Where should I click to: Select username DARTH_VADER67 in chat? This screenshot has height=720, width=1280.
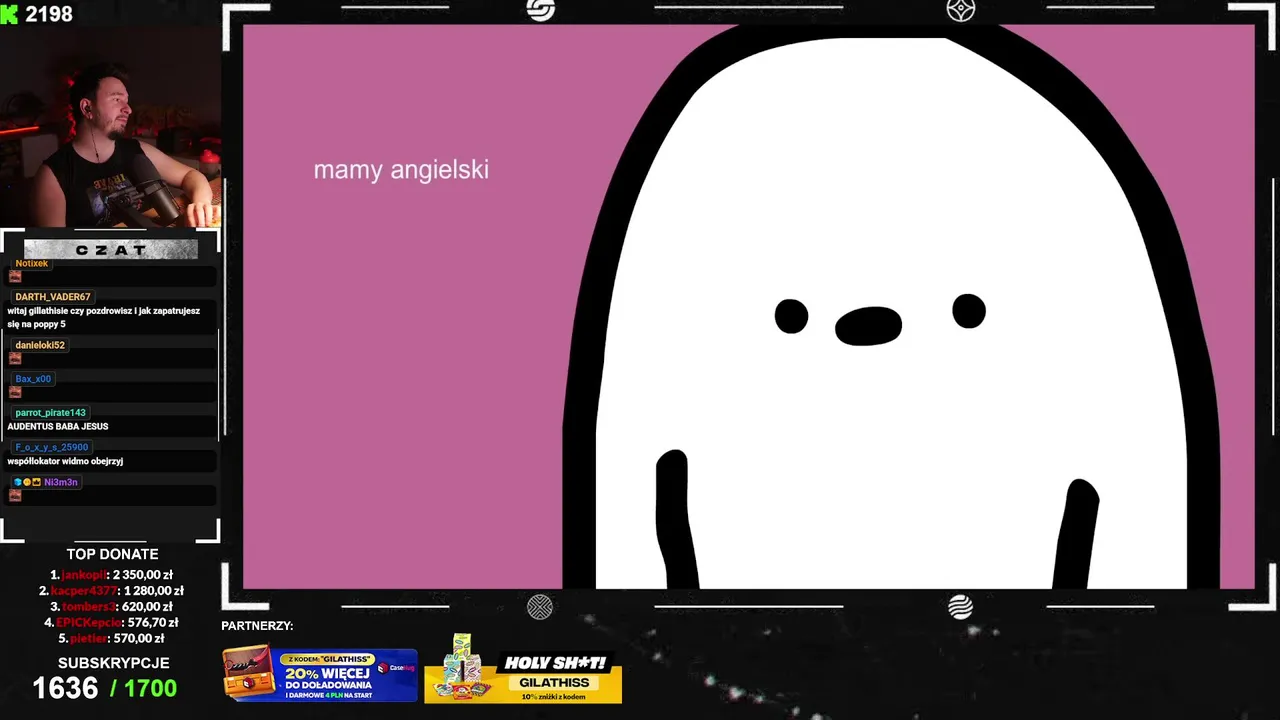pyautogui.click(x=53, y=297)
